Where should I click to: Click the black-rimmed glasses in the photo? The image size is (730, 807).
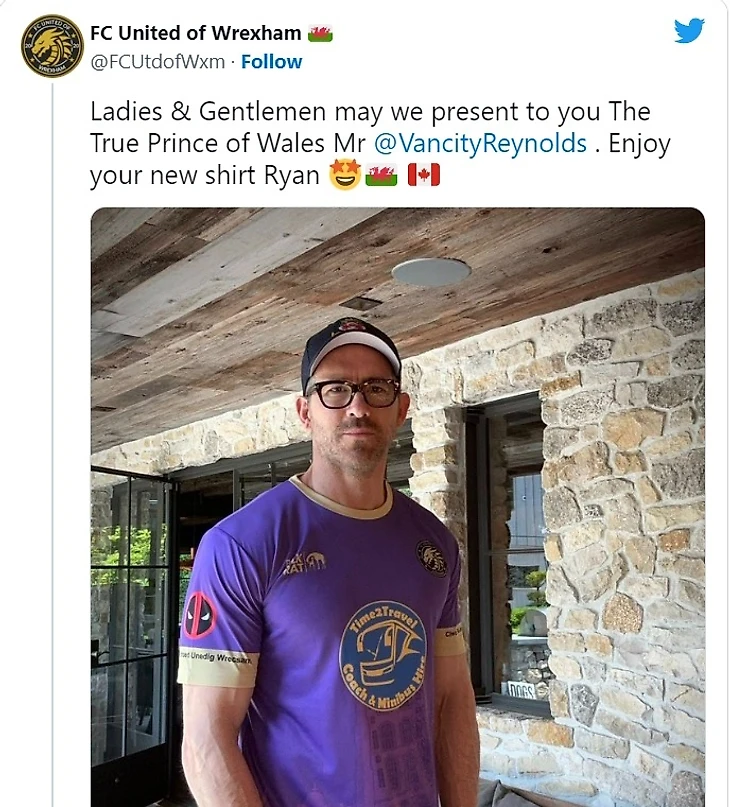point(352,393)
